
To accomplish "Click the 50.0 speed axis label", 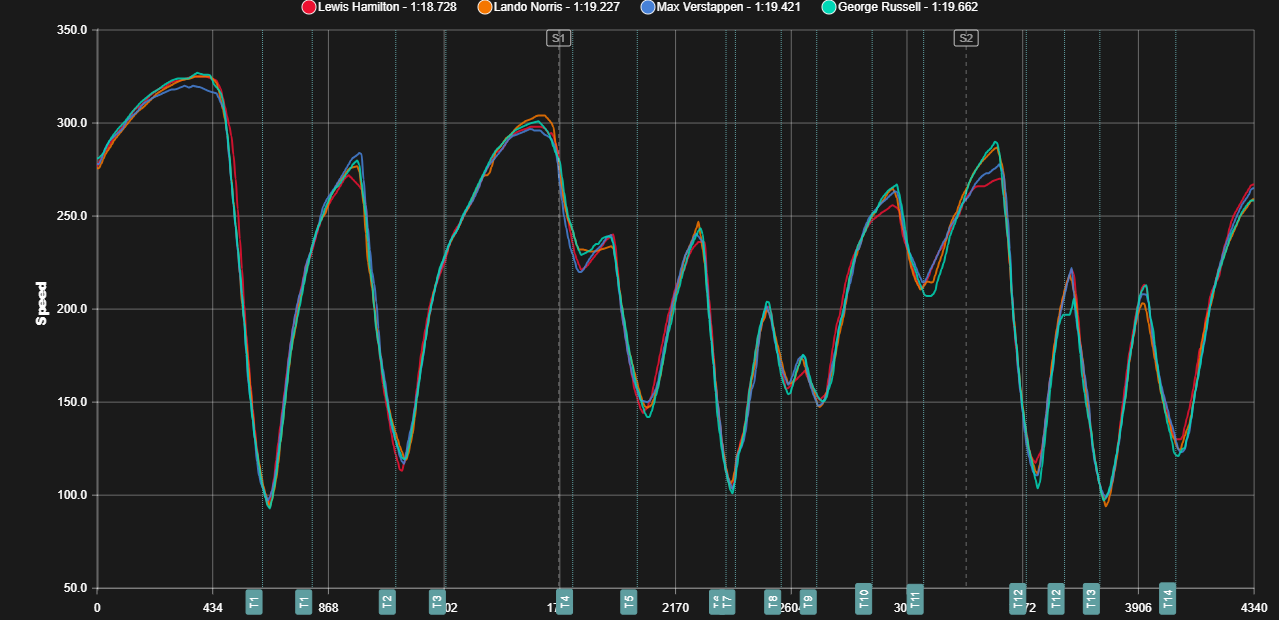I will coord(76,588).
